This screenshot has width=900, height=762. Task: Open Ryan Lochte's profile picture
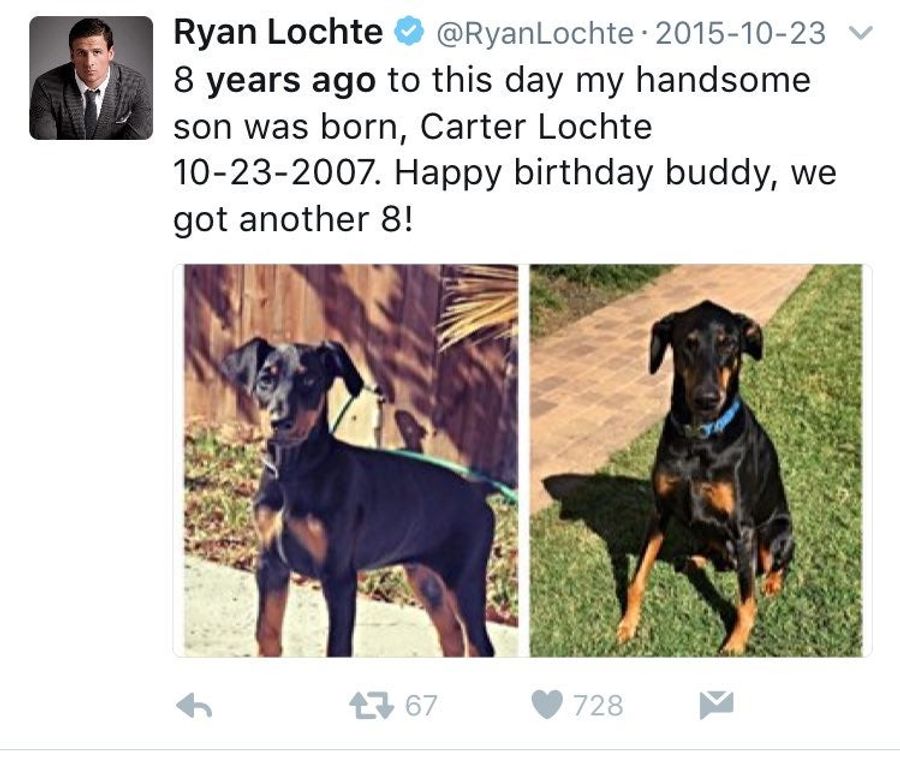[91, 78]
